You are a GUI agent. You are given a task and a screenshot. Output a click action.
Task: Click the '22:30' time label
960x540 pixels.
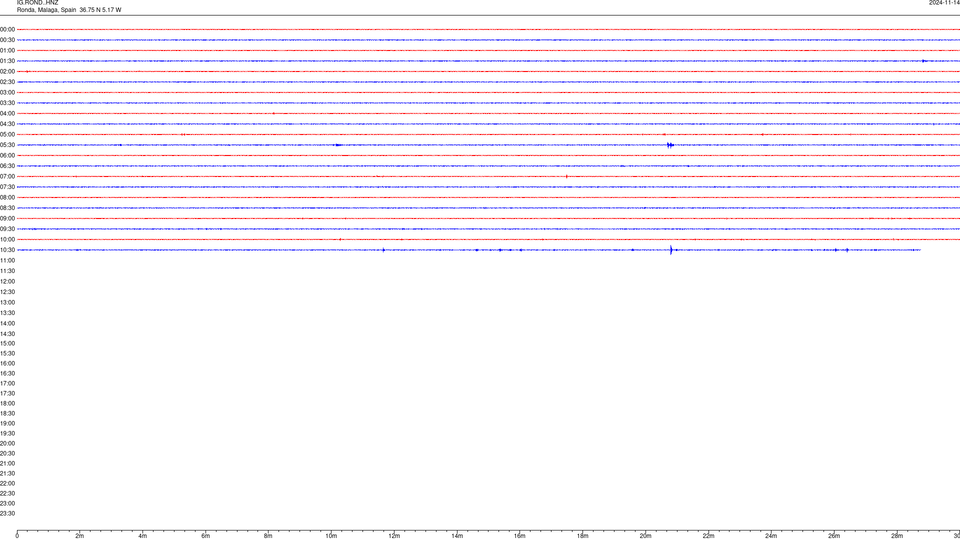pos(7,493)
